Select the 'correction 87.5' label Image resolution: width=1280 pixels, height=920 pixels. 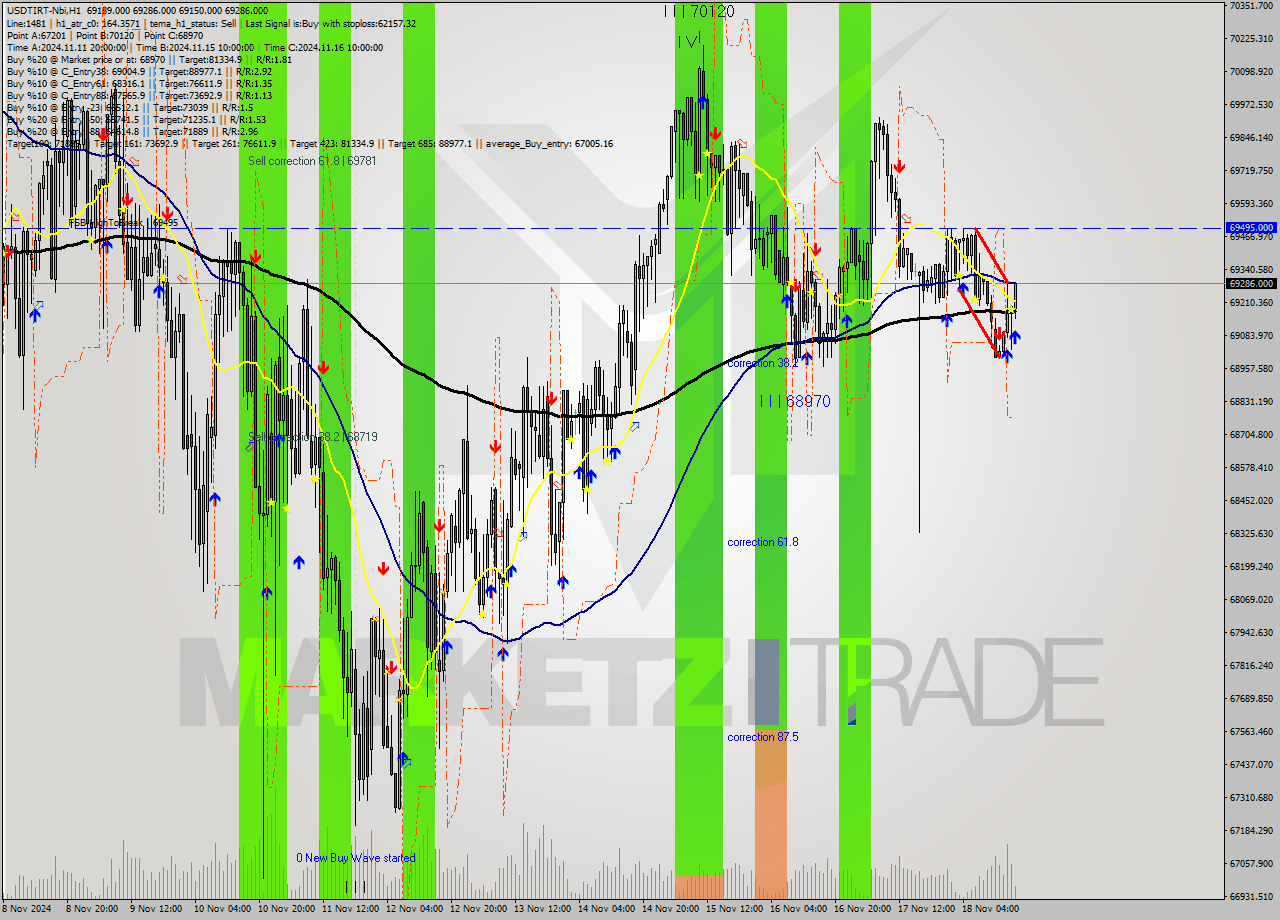(762, 737)
